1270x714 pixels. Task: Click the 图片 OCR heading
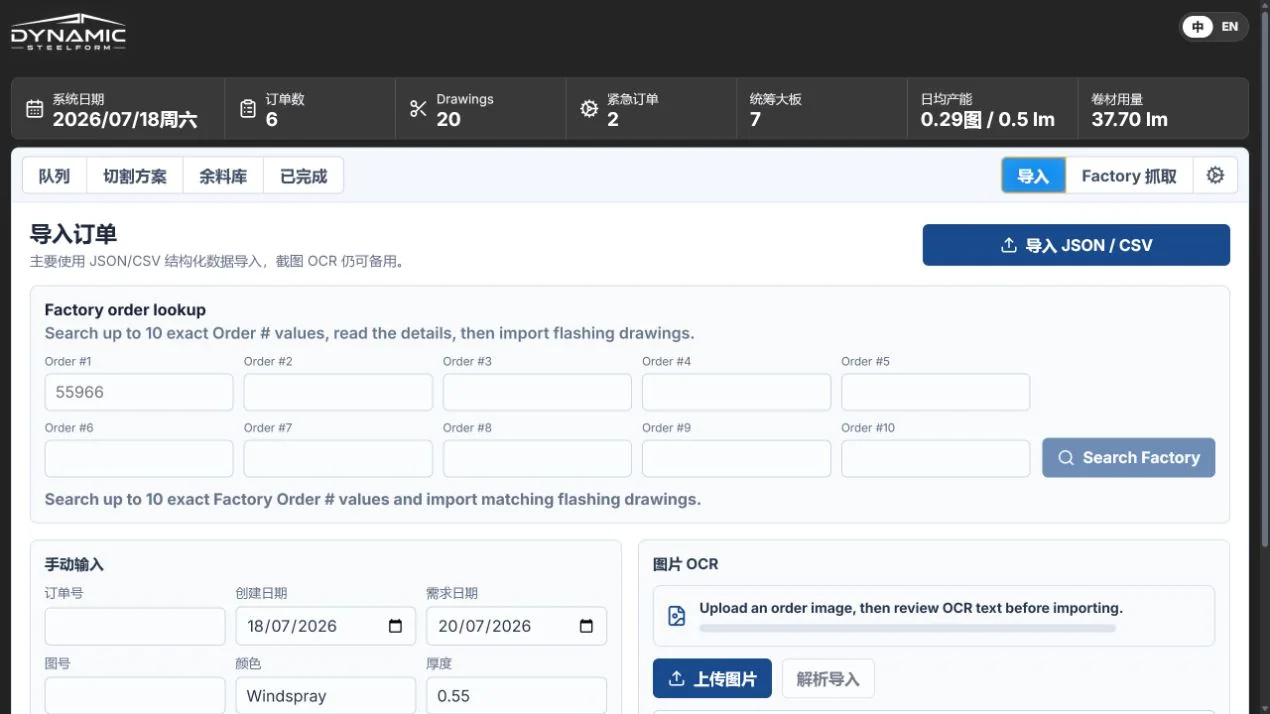pos(685,564)
